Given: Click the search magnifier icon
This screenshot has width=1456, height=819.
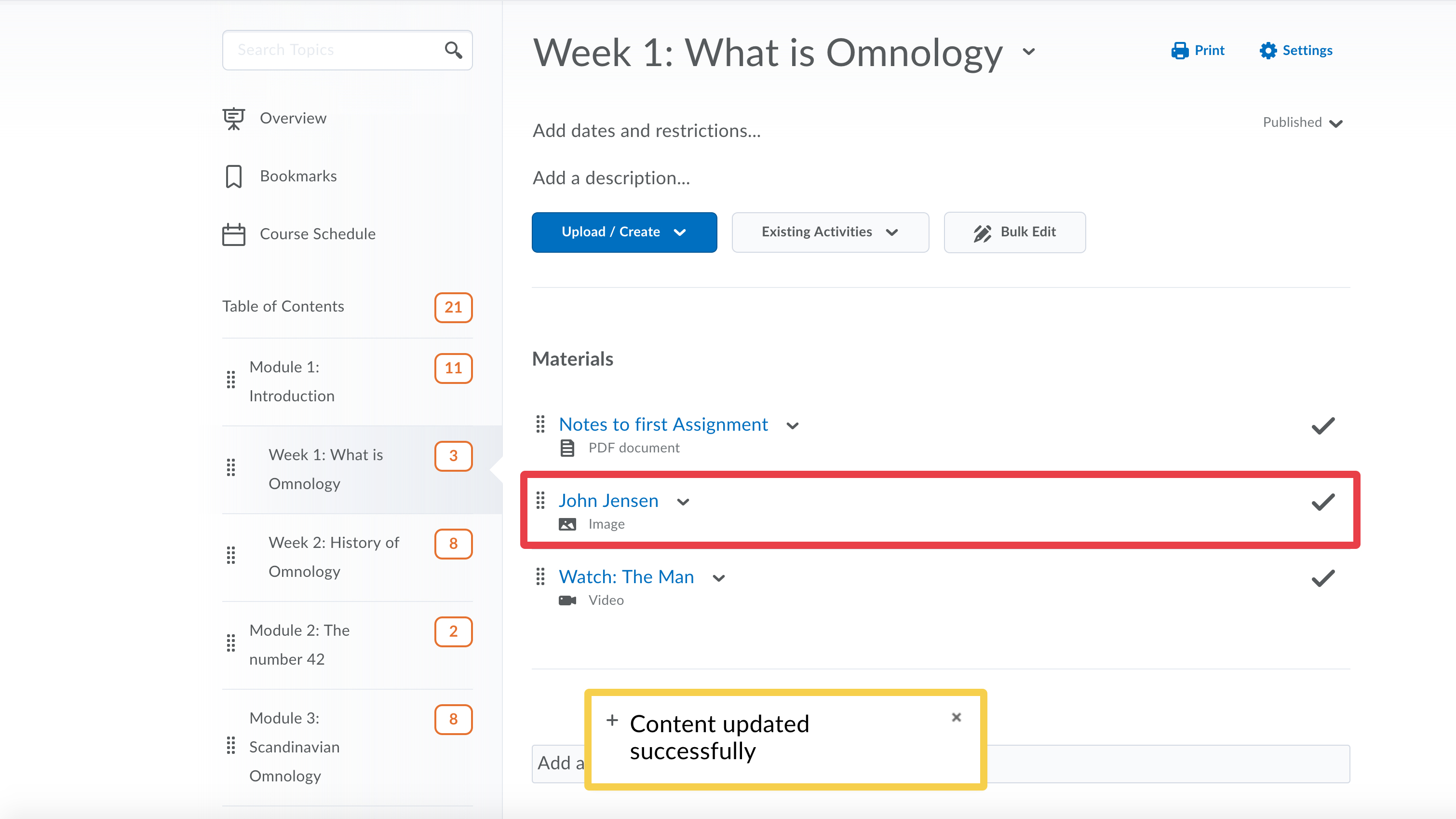Looking at the screenshot, I should 453,50.
